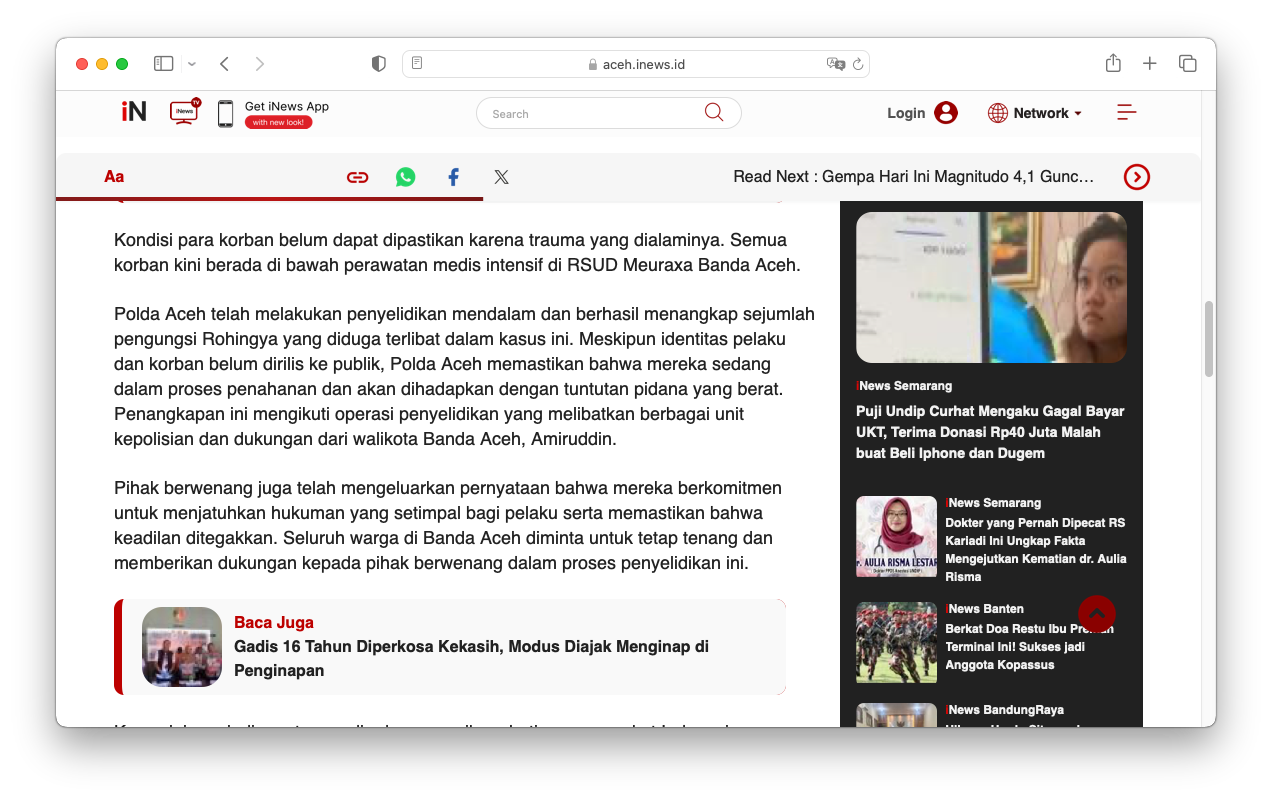Click the translate page icon
The width and height of the screenshot is (1272, 801).
(836, 64)
